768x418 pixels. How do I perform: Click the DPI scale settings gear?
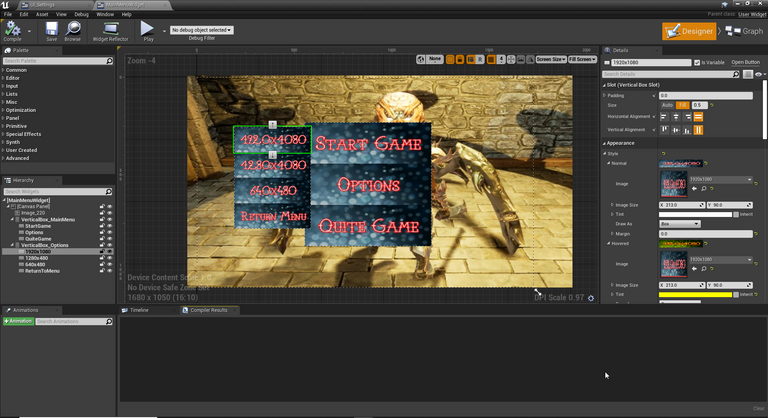[591, 298]
